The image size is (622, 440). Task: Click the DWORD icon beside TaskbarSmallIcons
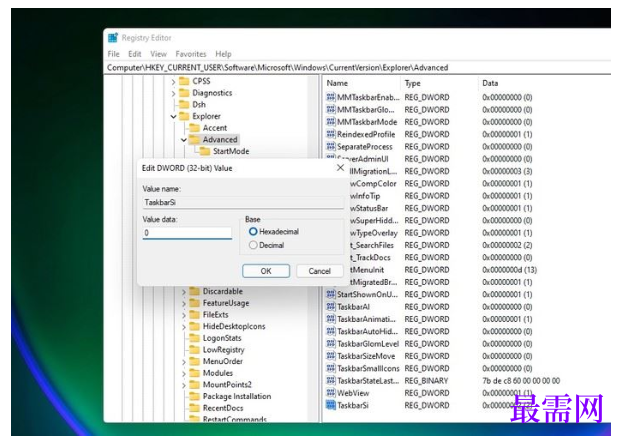coord(330,368)
